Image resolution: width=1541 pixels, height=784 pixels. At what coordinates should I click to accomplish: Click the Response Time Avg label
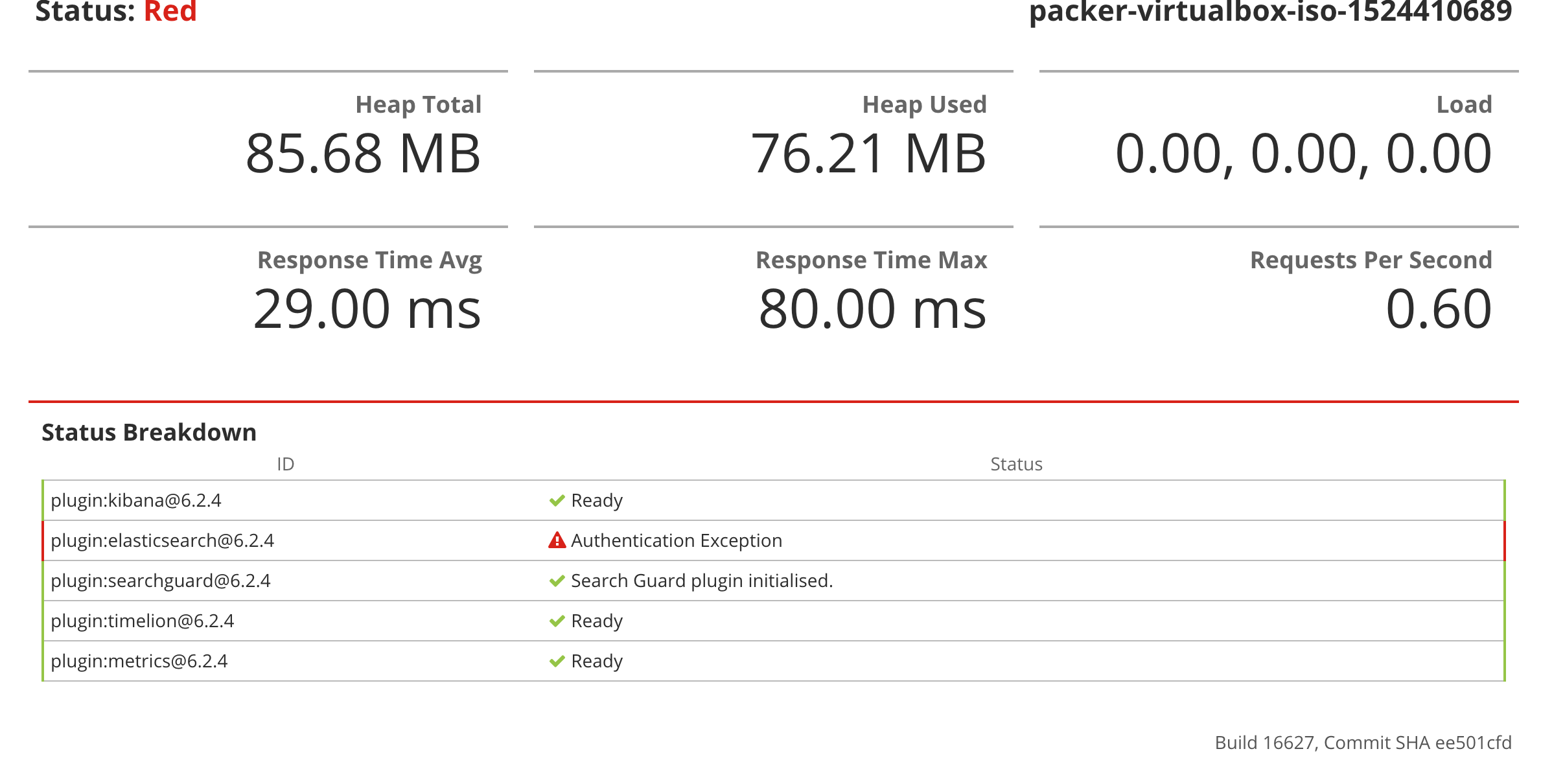[x=370, y=260]
